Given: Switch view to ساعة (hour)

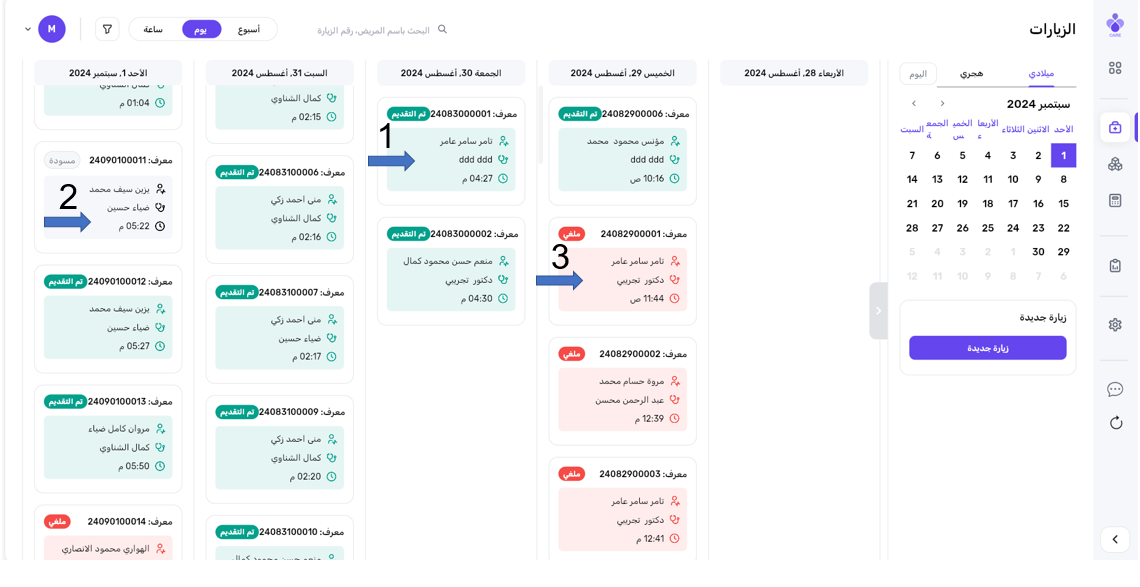Looking at the screenshot, I should pos(153,29).
